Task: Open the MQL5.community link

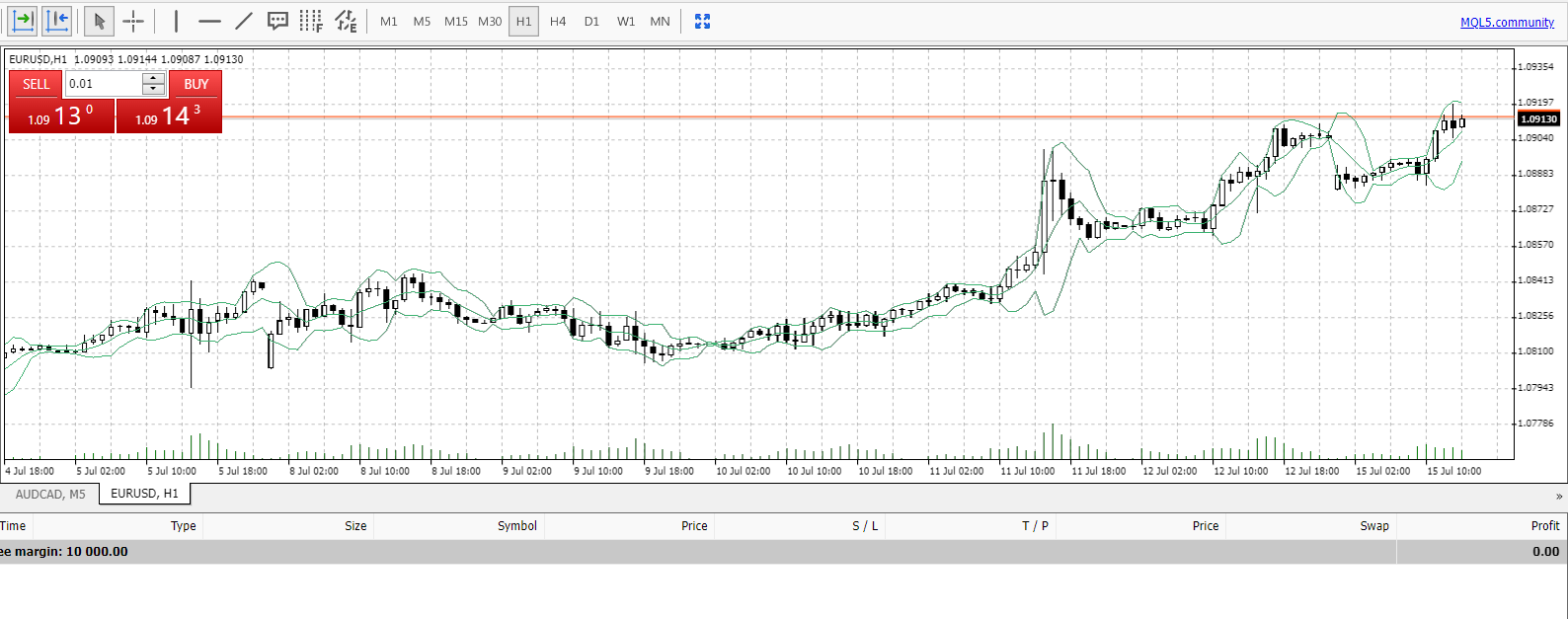Action: (1507, 23)
